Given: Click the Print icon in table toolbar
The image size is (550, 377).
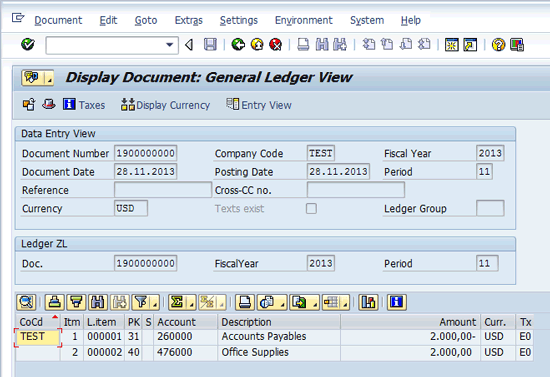Looking at the screenshot, I should point(244,302).
